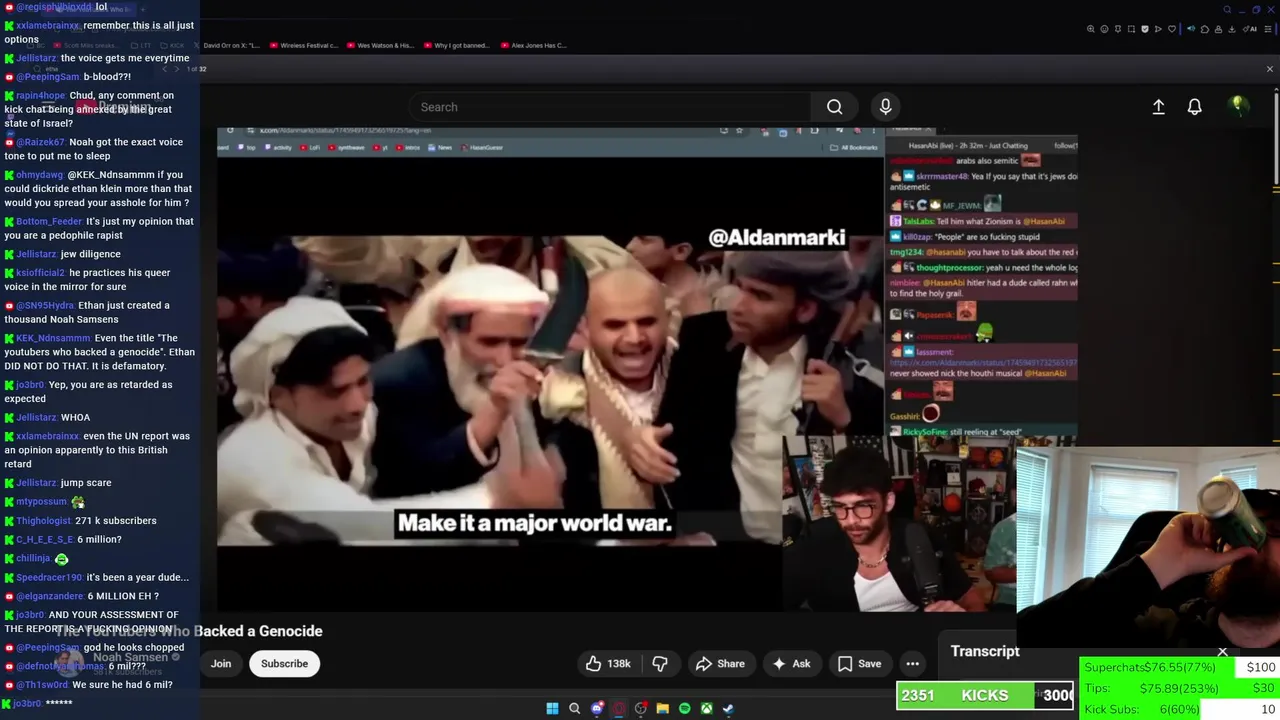Click the KICKS 2351 progress bar

985,695
